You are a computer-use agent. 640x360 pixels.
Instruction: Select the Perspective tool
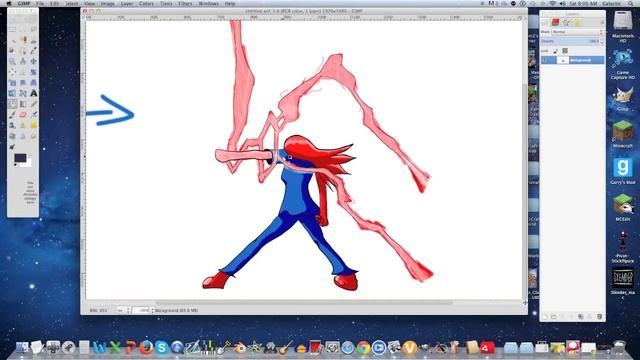[33, 82]
